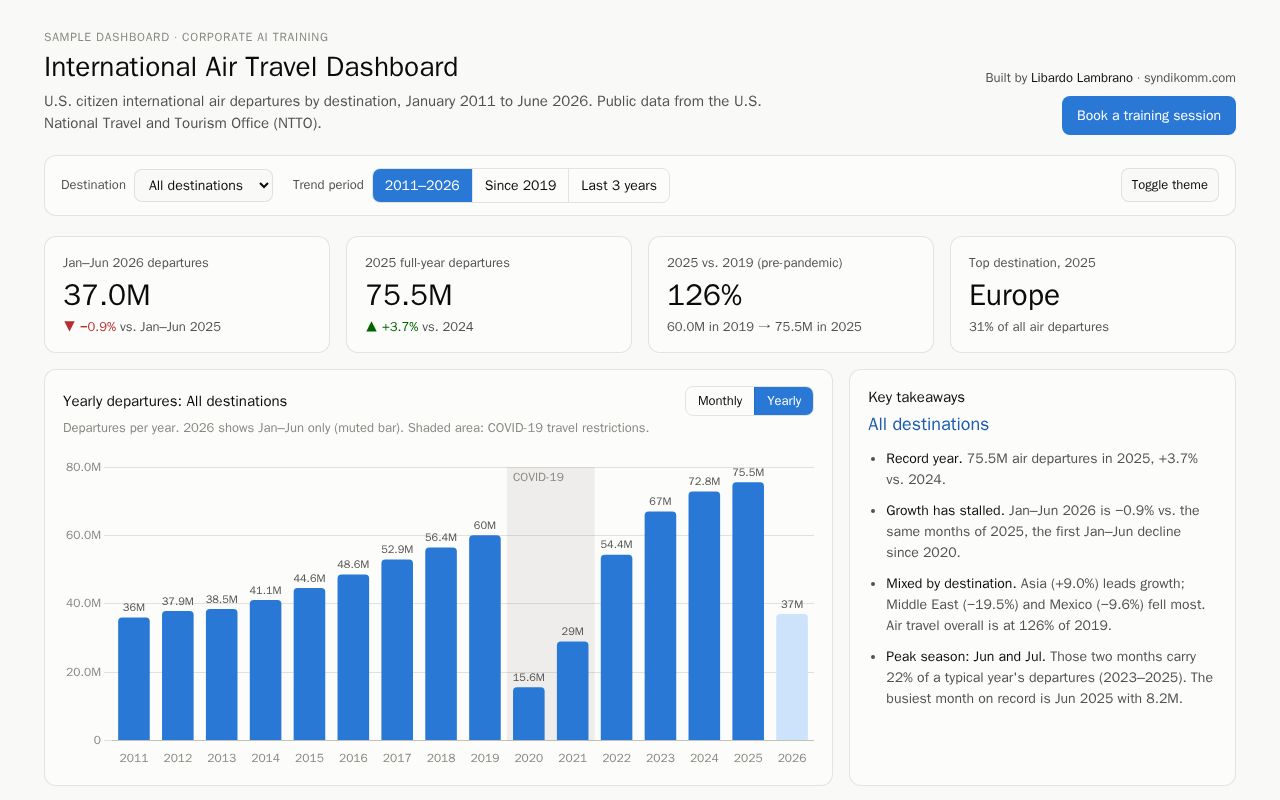Click the Peak season takeaway bullet
Screen dimensions: 1280x800
point(1050,677)
